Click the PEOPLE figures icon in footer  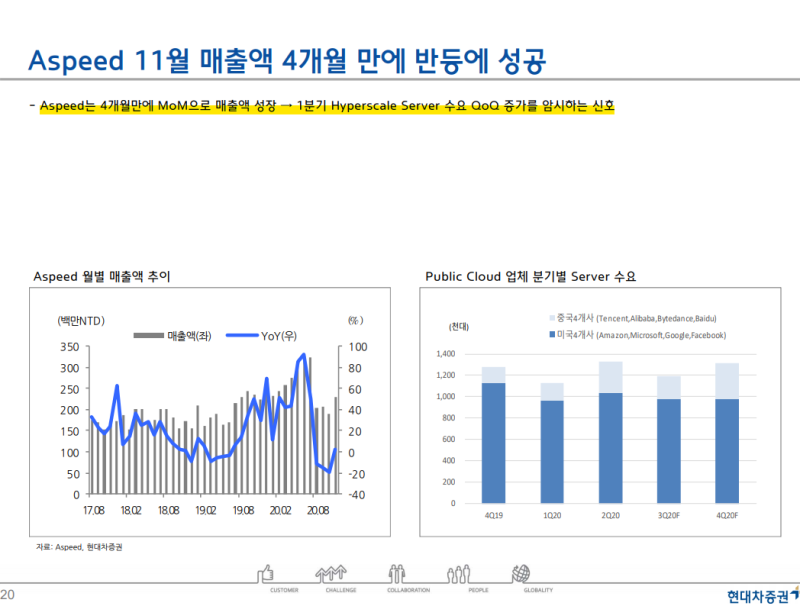457,572
